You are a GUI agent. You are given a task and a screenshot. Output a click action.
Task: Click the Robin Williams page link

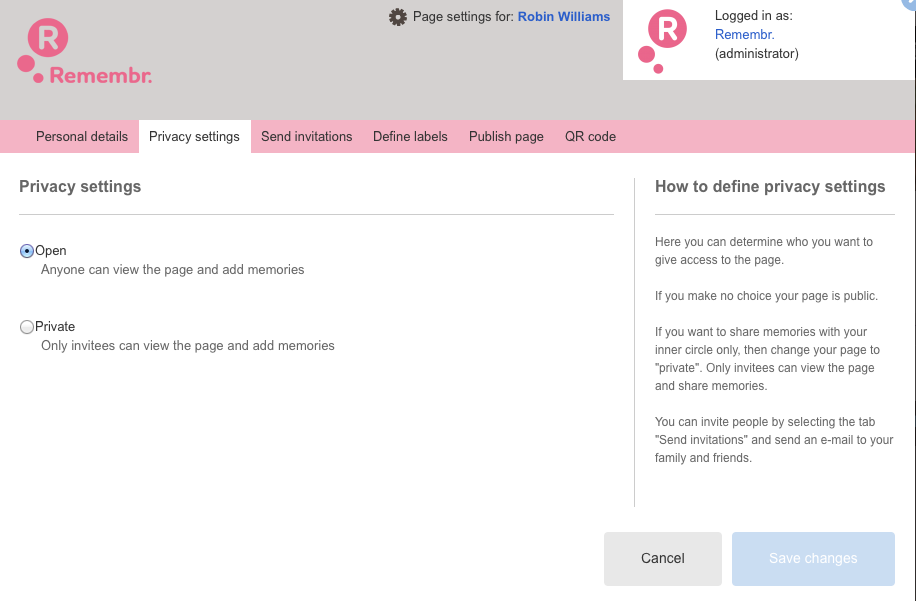(x=563, y=17)
